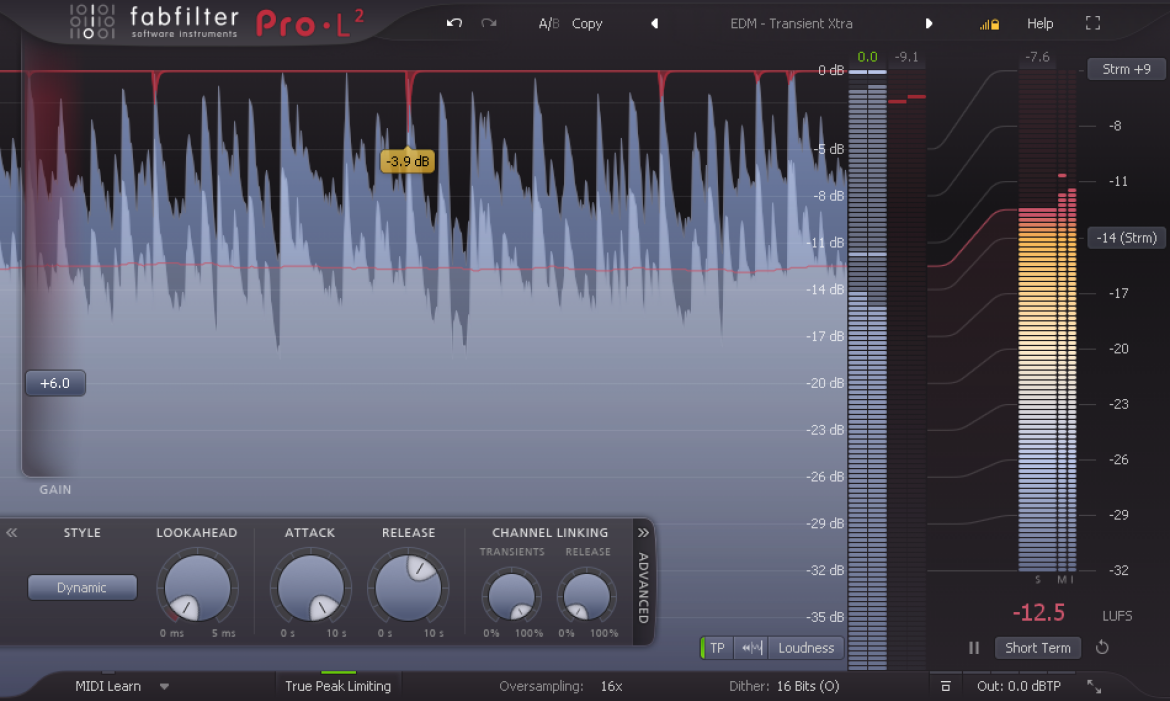Click the -12.5 LUFS loudness readout
The width and height of the screenshot is (1170, 701).
[1039, 614]
